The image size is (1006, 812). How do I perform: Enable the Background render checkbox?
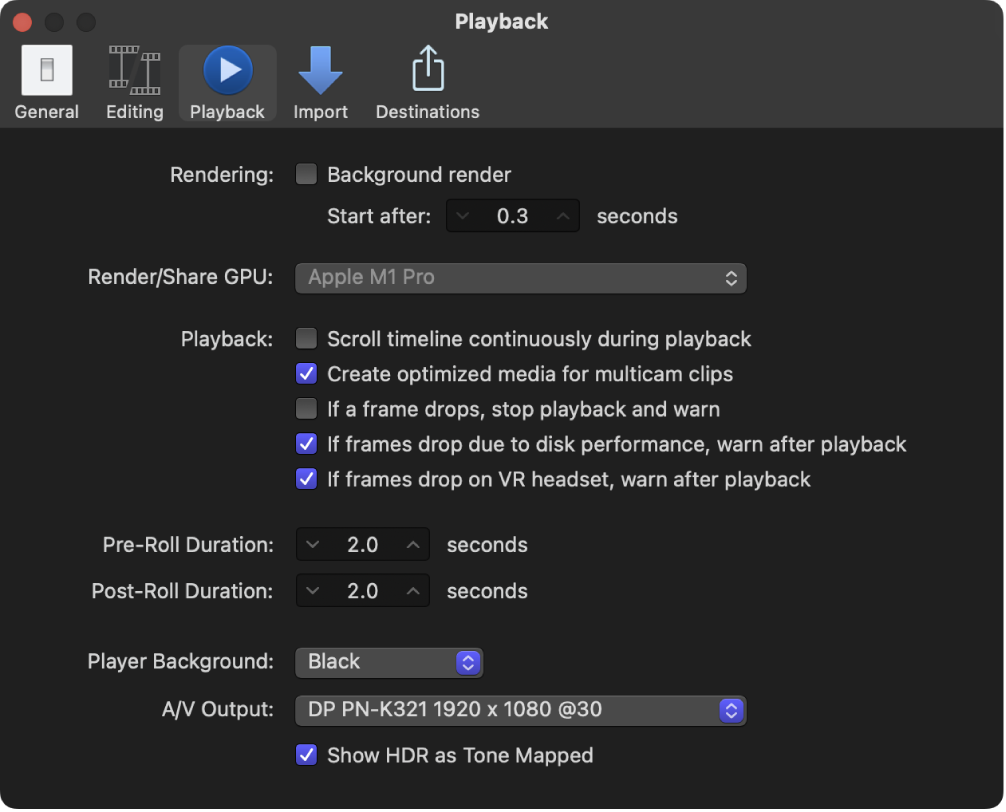pos(306,174)
